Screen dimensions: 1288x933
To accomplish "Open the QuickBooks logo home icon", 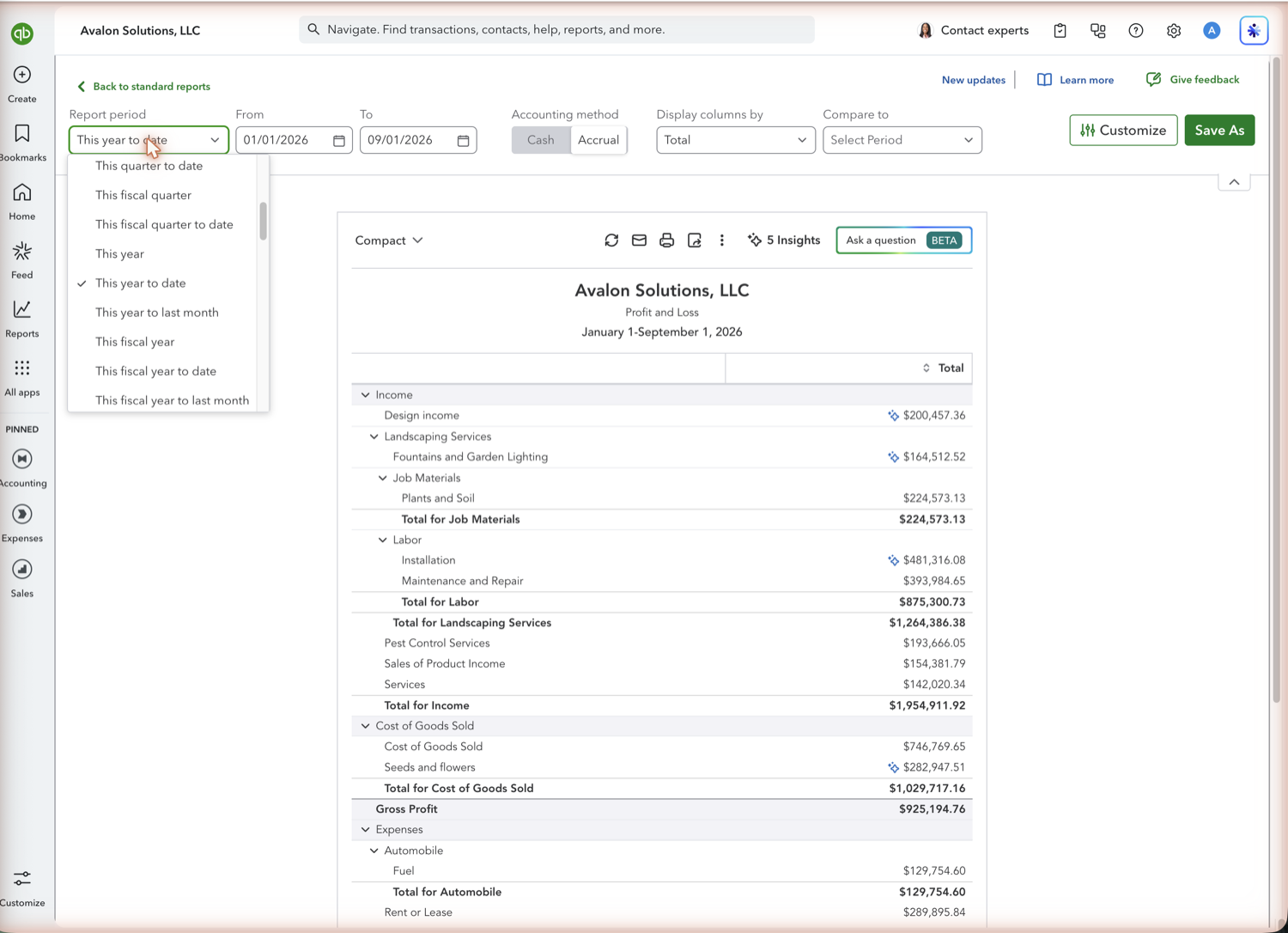I will click(22, 34).
